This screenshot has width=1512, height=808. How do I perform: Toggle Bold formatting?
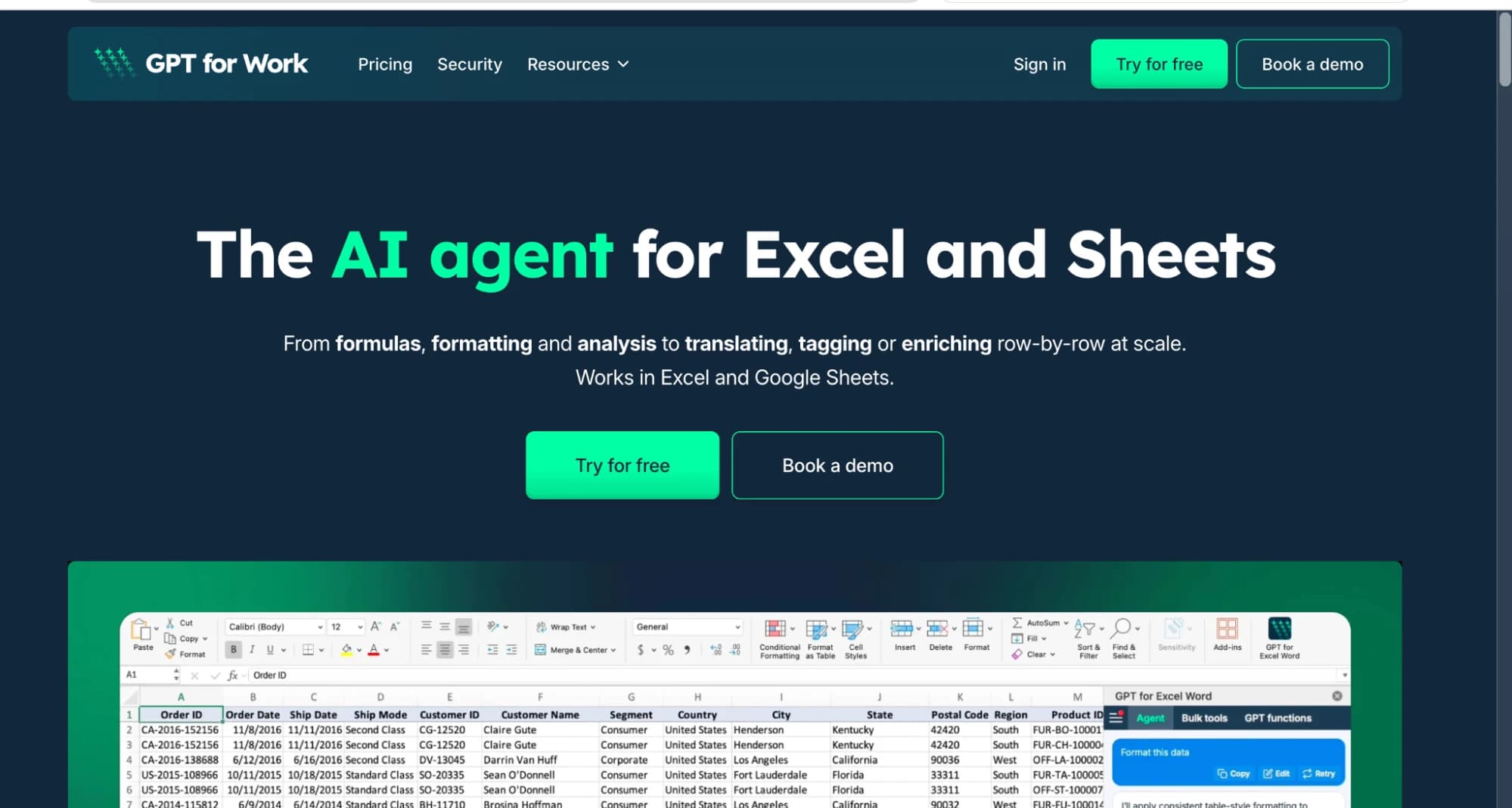tap(234, 649)
